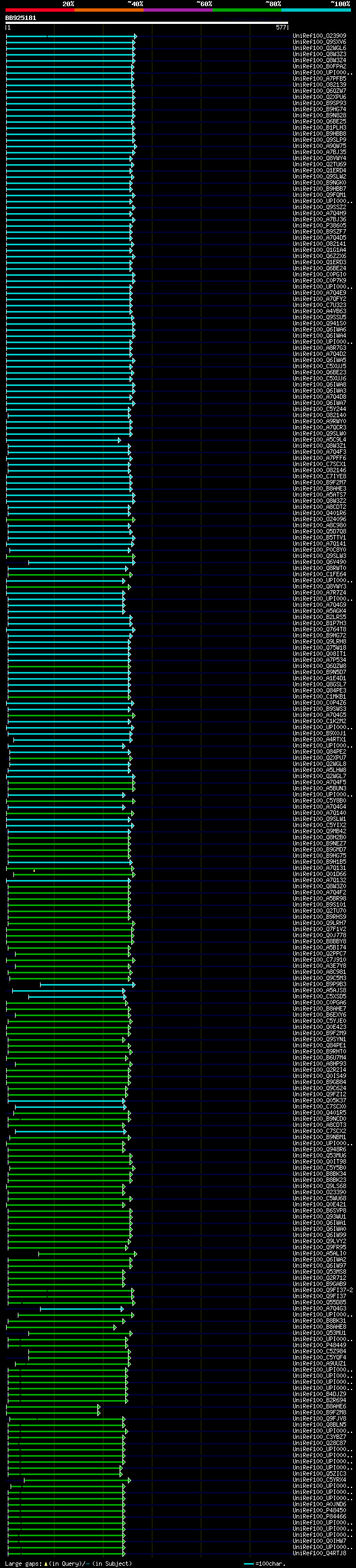Viewport: 356px width, 1568px height.
Task: Select the UniRef100_Q9FQM1 label
Action: click(319, 195)
